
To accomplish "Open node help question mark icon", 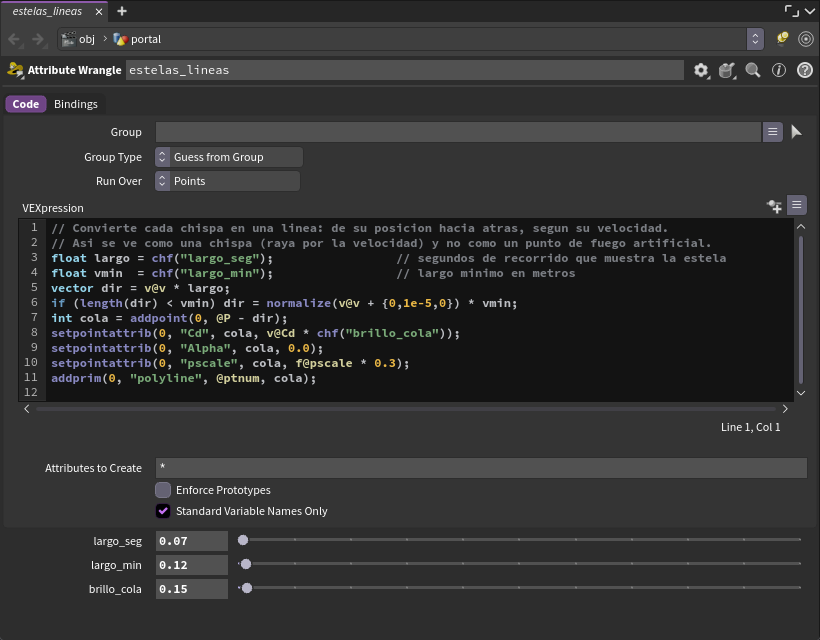I will 805,70.
